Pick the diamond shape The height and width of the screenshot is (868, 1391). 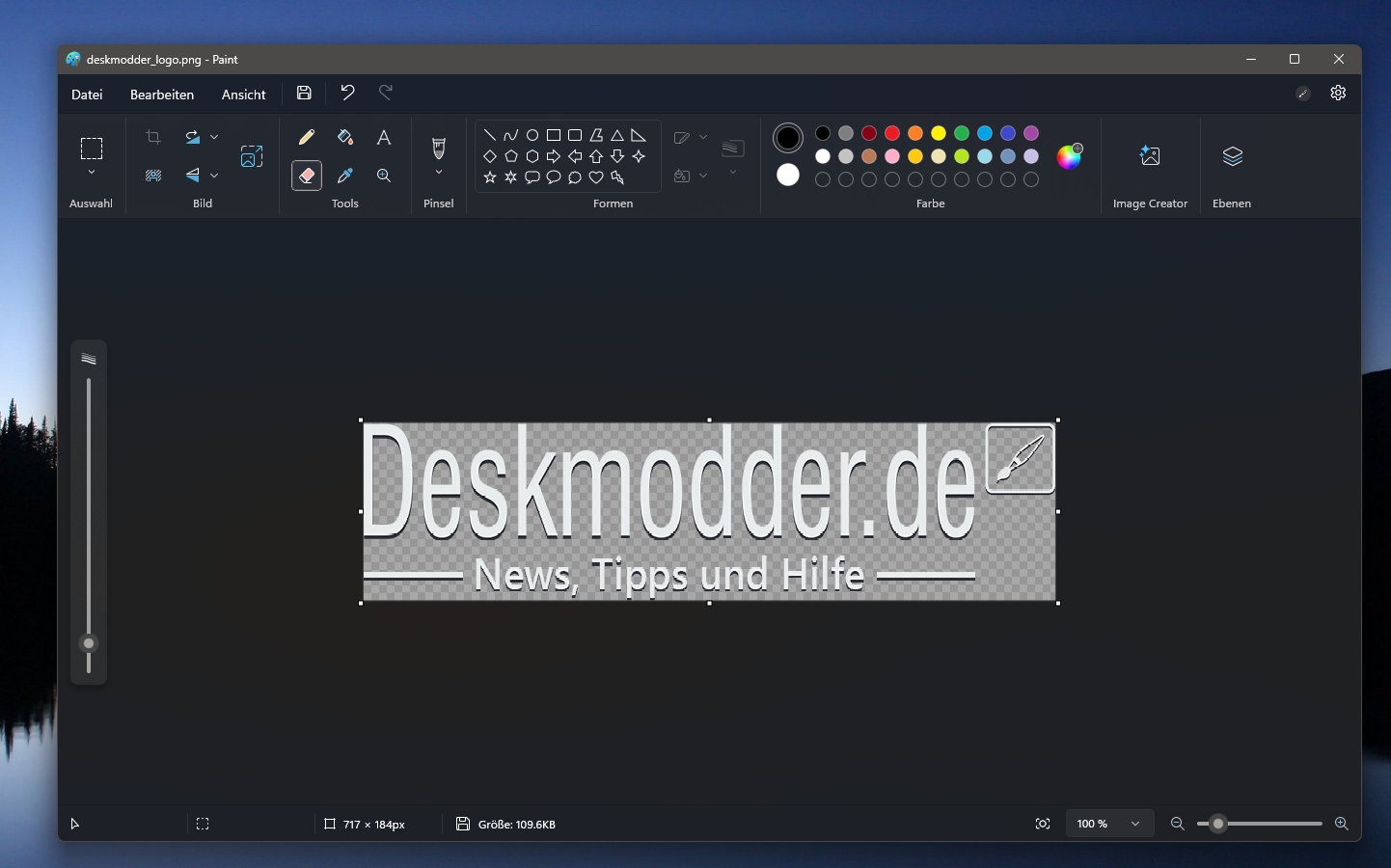(490, 156)
